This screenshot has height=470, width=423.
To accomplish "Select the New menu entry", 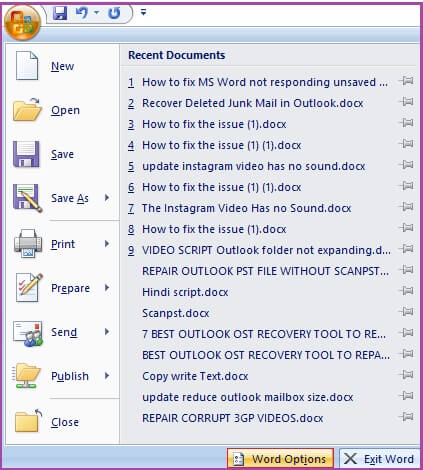I will (x=62, y=66).
